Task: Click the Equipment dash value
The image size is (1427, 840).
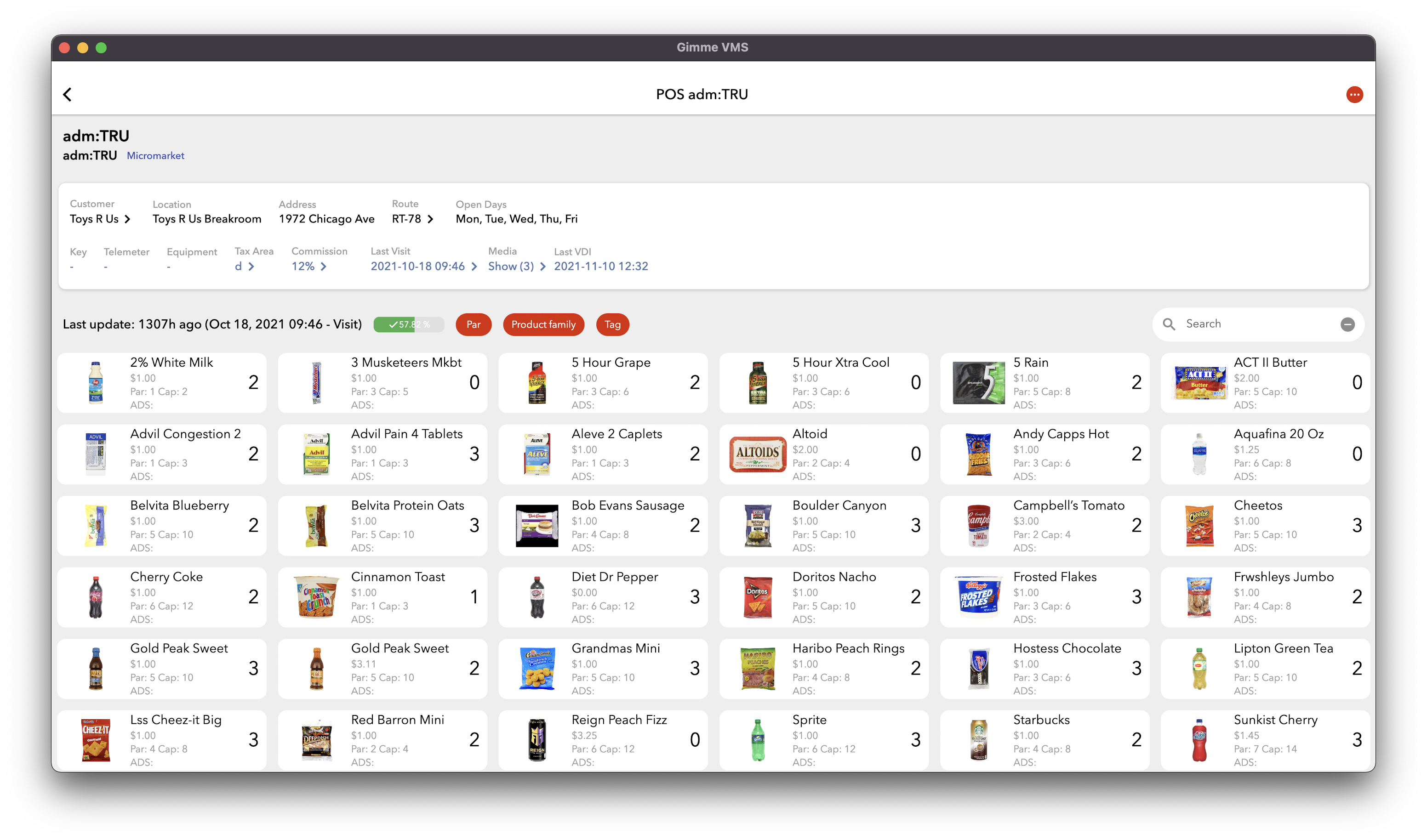Action: tap(169, 267)
